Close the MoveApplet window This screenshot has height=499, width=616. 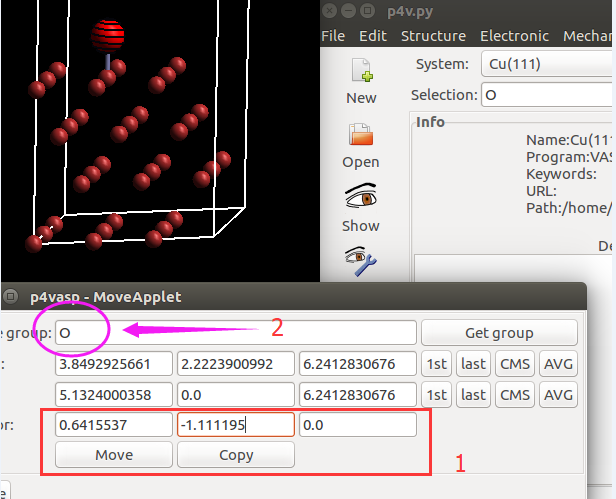(x=11, y=297)
